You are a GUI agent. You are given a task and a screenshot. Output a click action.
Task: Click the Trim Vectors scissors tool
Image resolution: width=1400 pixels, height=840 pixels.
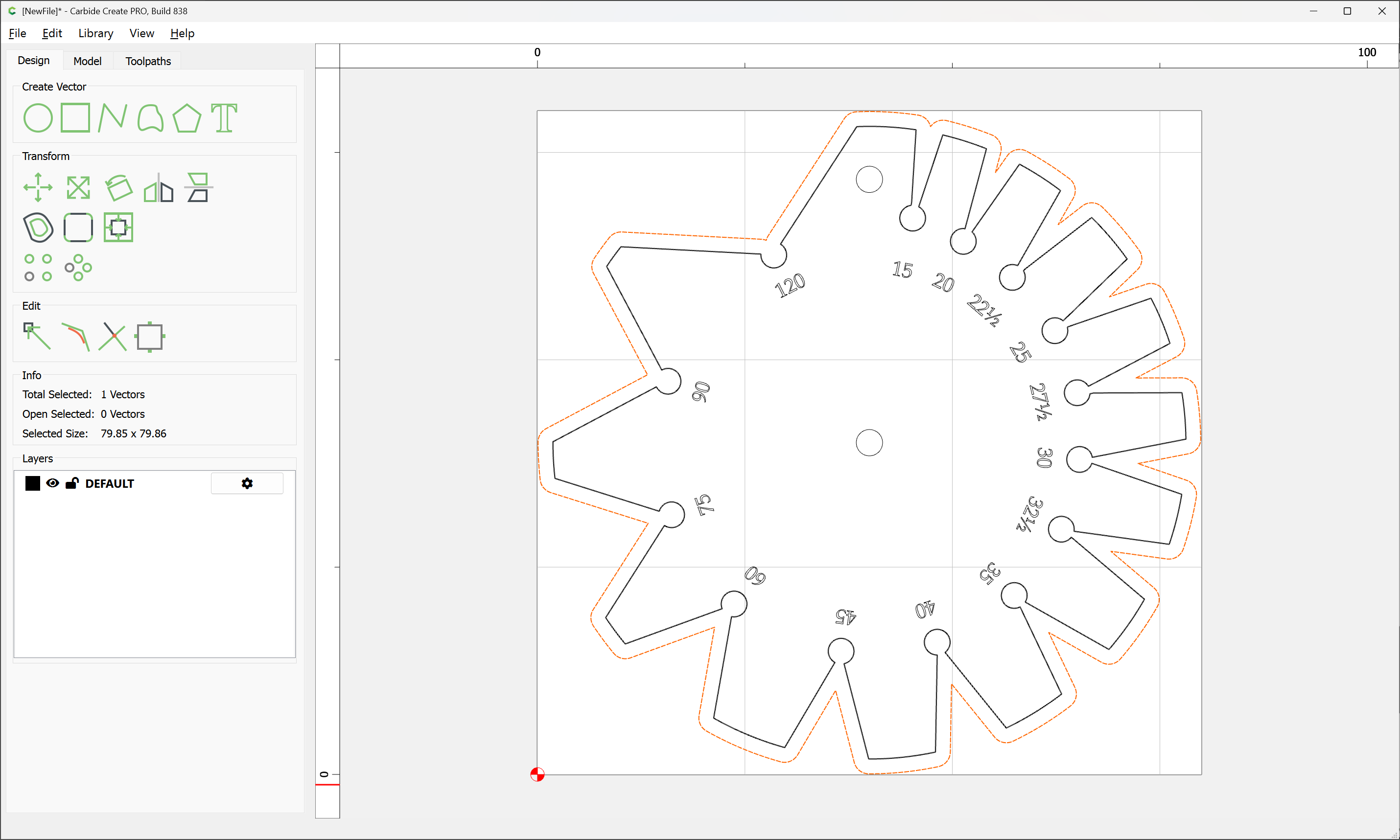113,337
